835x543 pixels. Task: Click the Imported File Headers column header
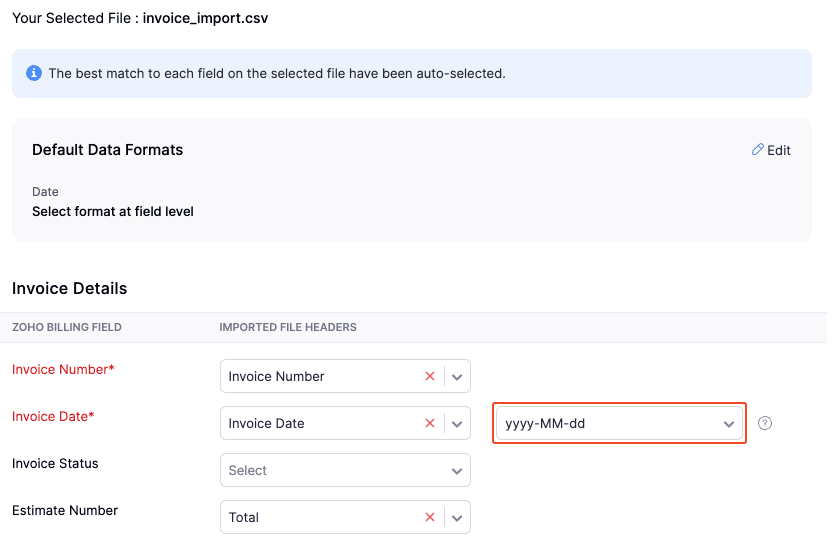[288, 327]
